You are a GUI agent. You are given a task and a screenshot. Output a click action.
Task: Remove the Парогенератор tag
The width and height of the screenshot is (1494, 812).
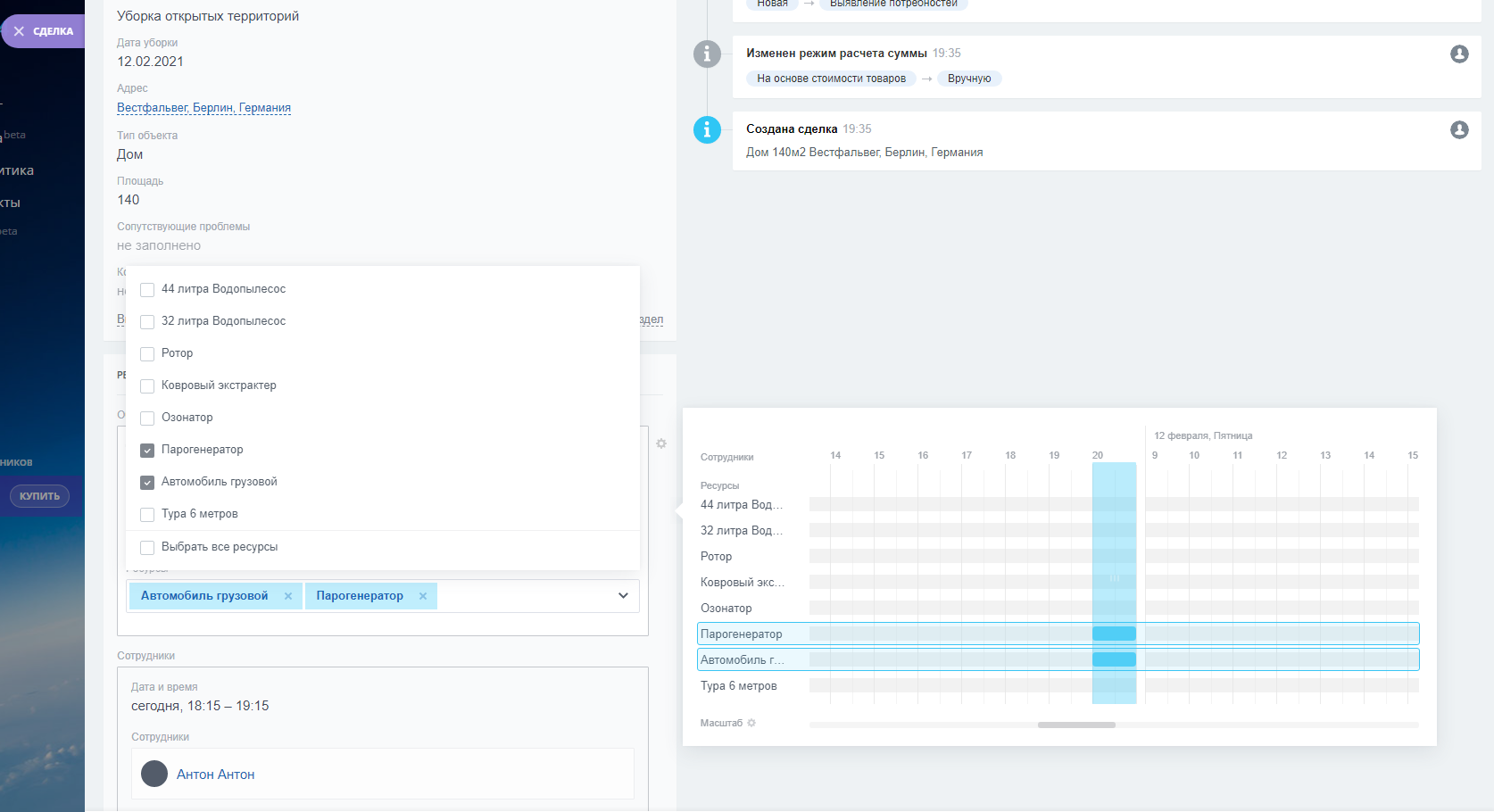(423, 596)
